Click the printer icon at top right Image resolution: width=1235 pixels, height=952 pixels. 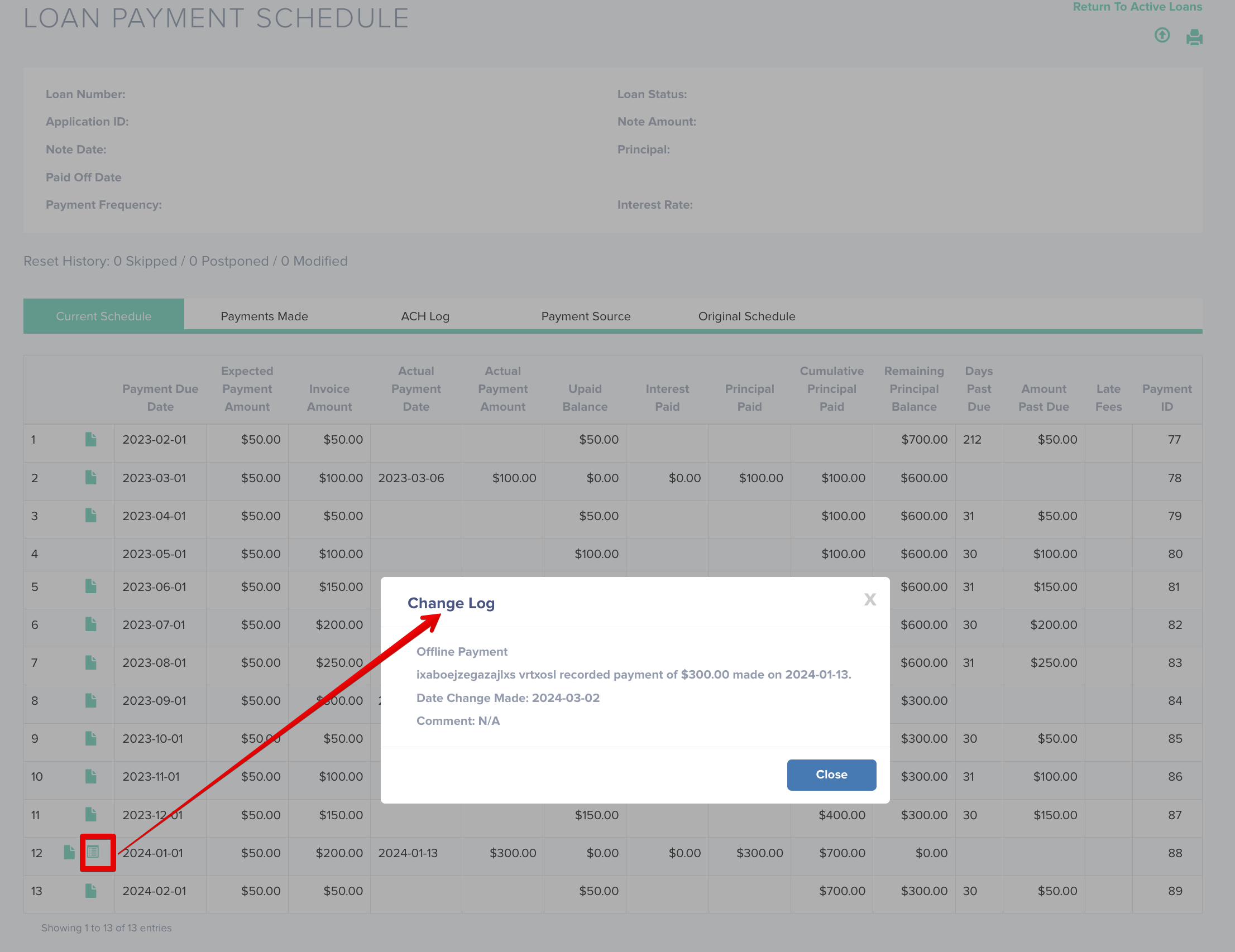[x=1194, y=37]
